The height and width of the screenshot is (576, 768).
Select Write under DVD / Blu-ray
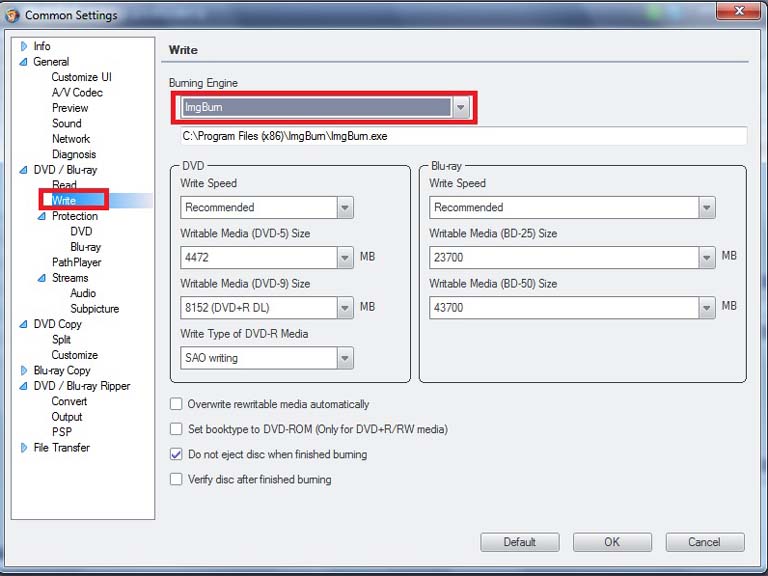pyautogui.click(x=64, y=200)
